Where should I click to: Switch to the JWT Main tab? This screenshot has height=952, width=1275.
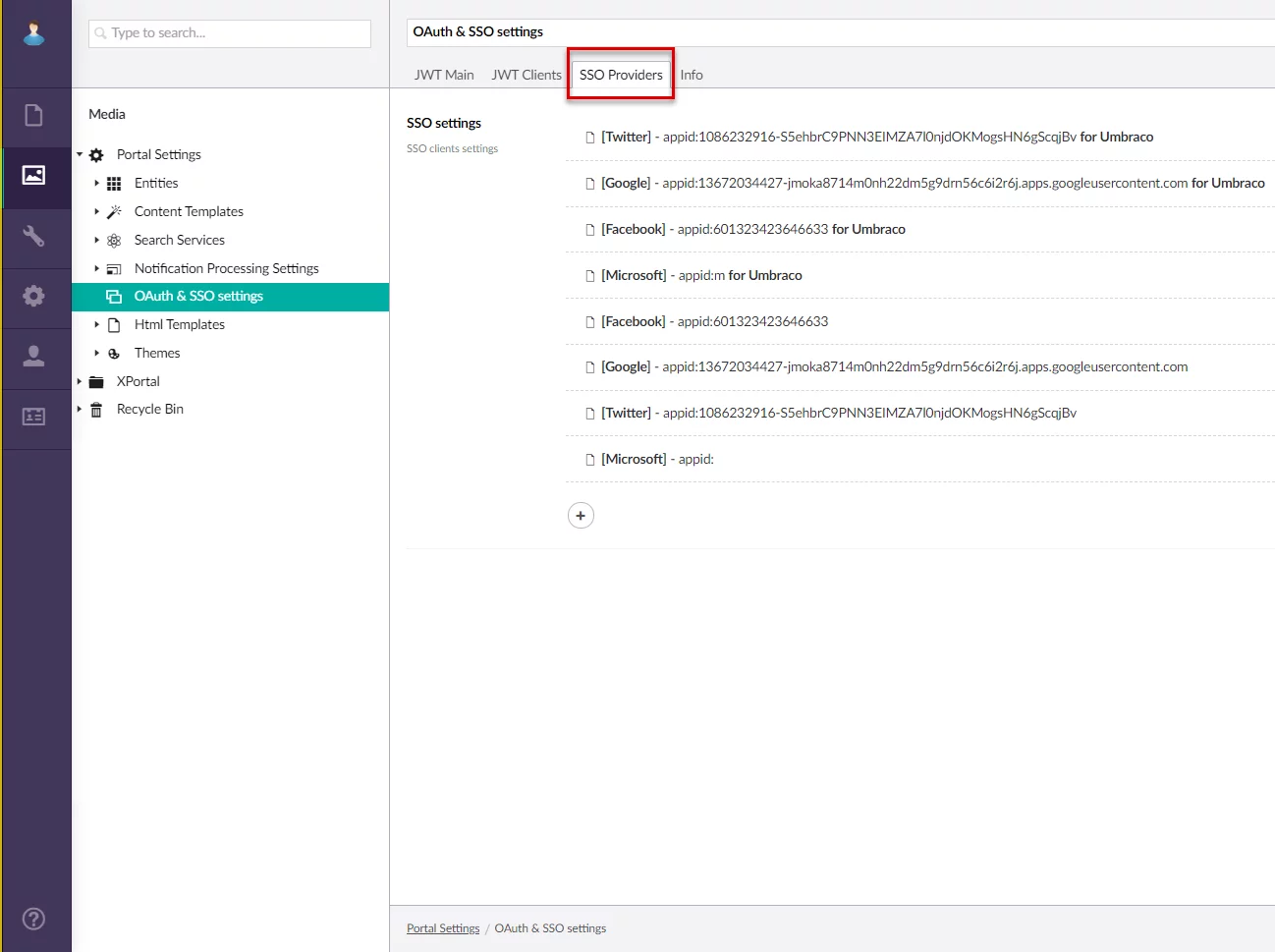(x=444, y=75)
